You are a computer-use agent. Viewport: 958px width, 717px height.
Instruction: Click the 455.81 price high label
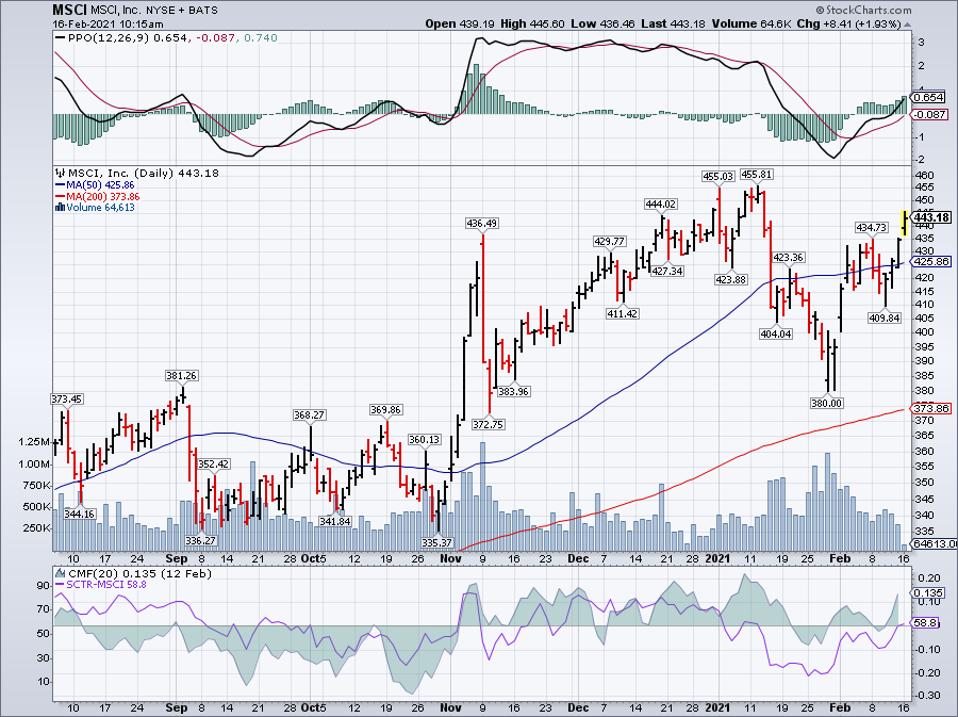pyautogui.click(x=756, y=175)
